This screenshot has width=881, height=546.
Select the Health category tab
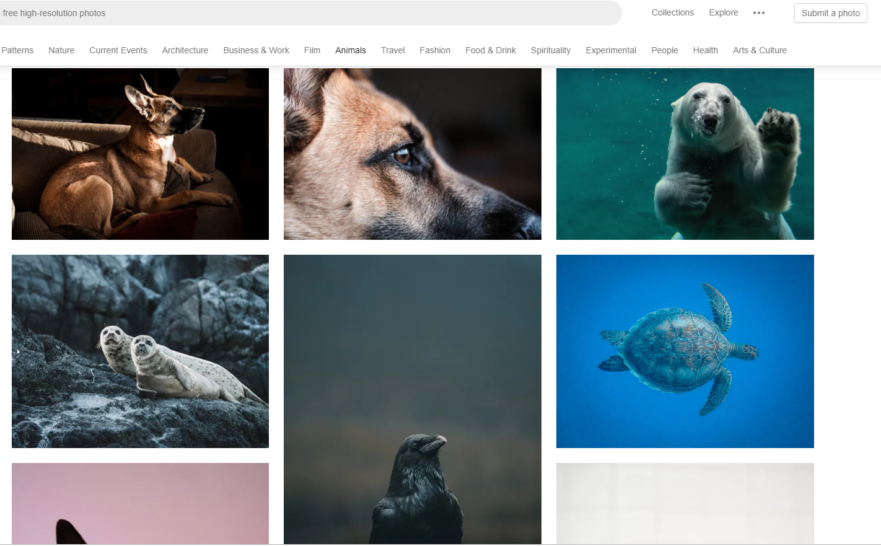(705, 50)
